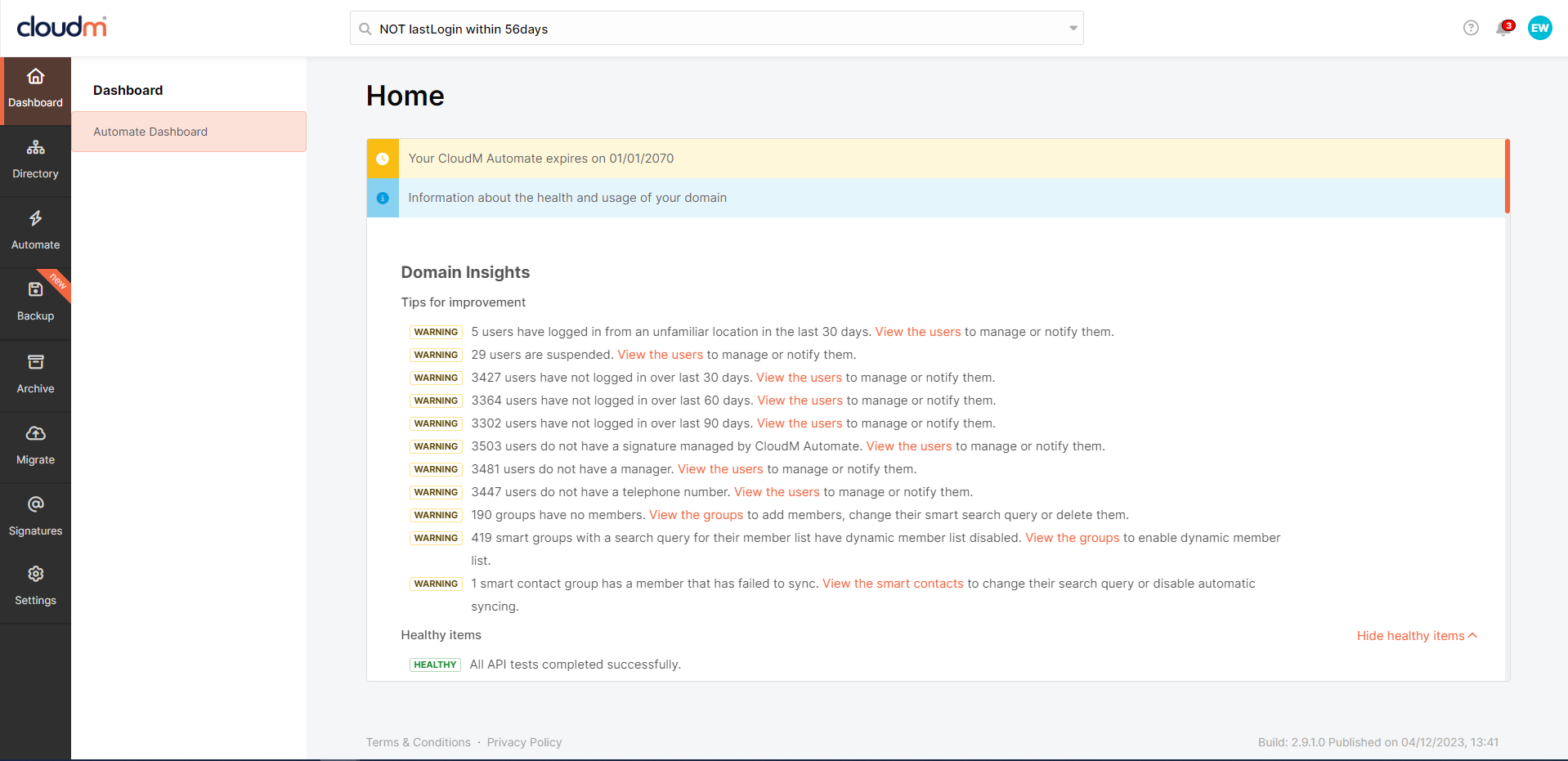Open the Directory section icon

point(35,148)
